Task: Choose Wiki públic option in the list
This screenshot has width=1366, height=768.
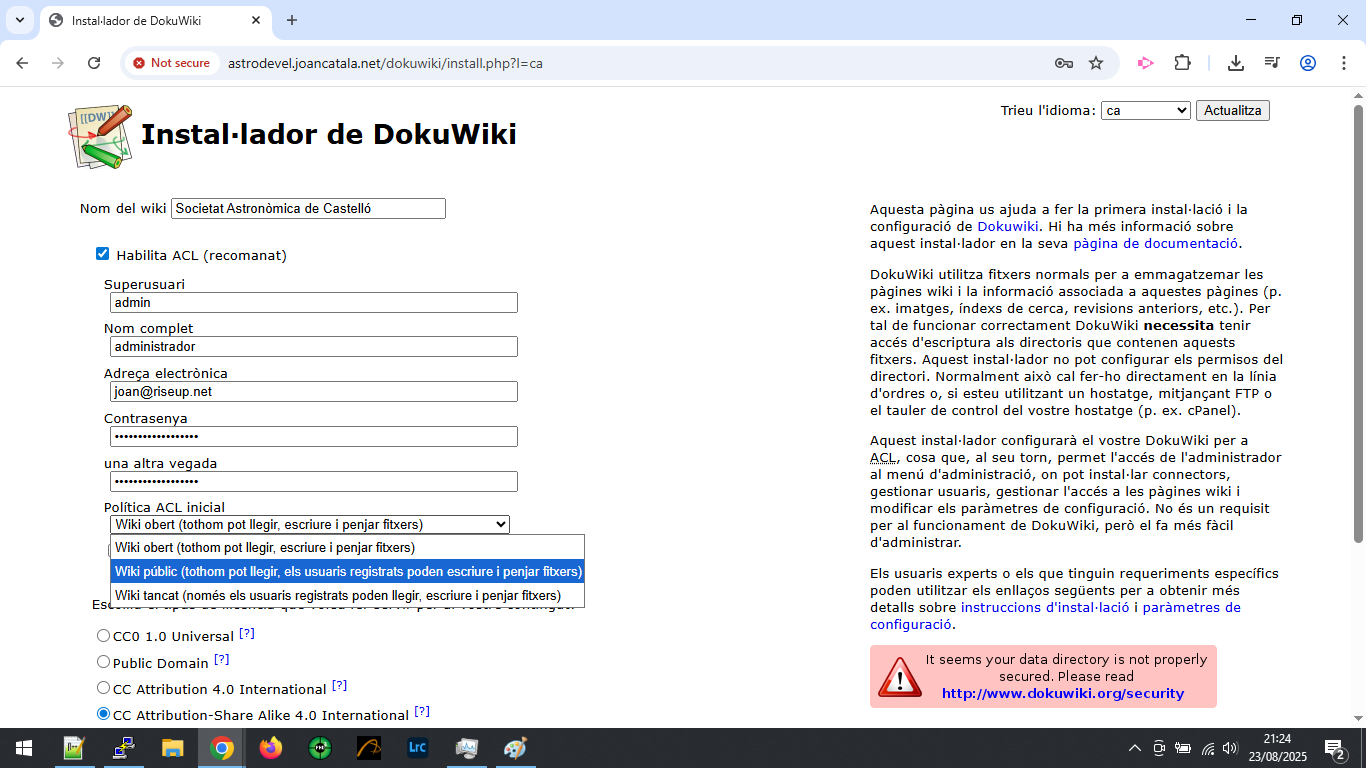Action: [347, 571]
